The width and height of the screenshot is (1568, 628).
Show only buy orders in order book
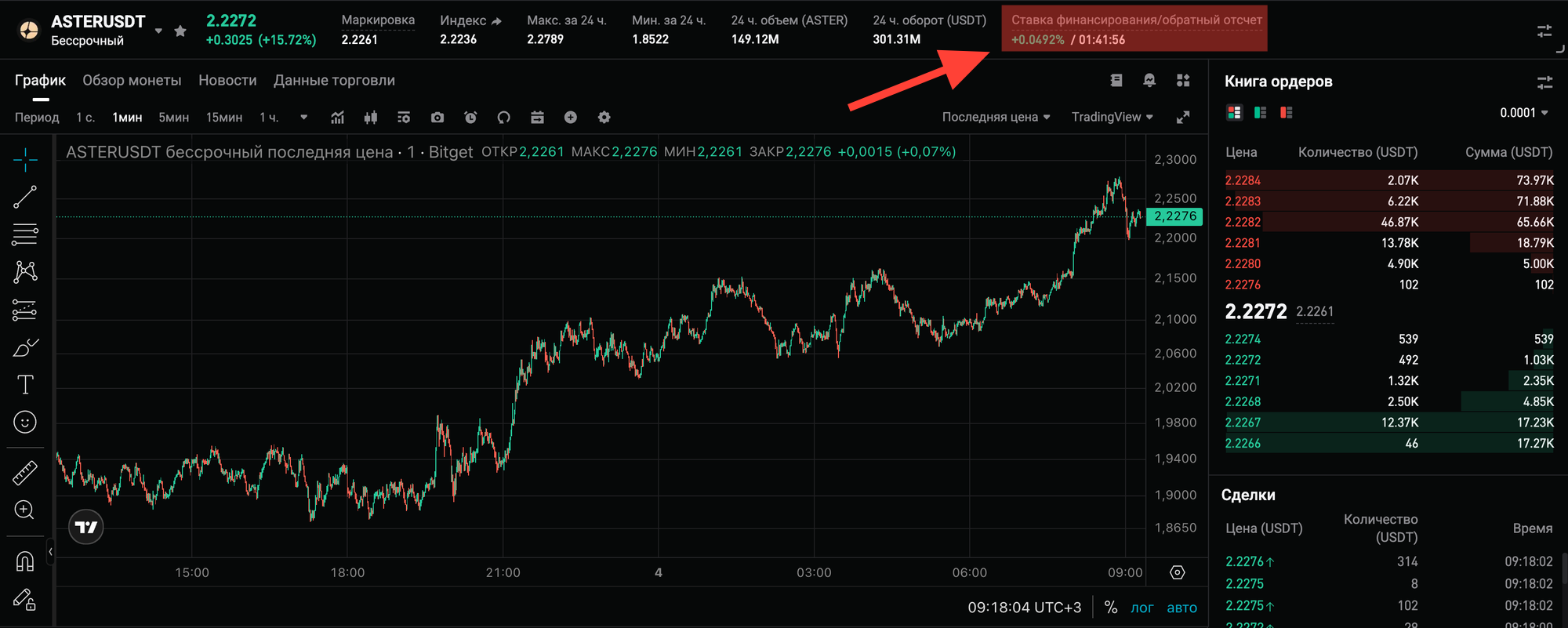[1260, 113]
